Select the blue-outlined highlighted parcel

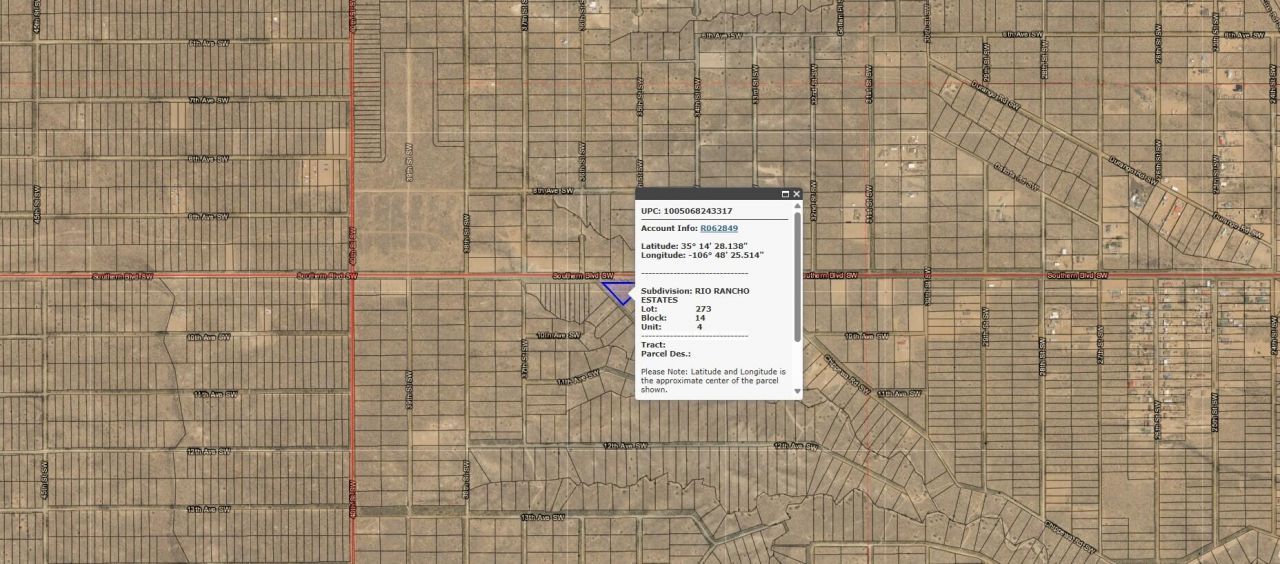pos(618,291)
